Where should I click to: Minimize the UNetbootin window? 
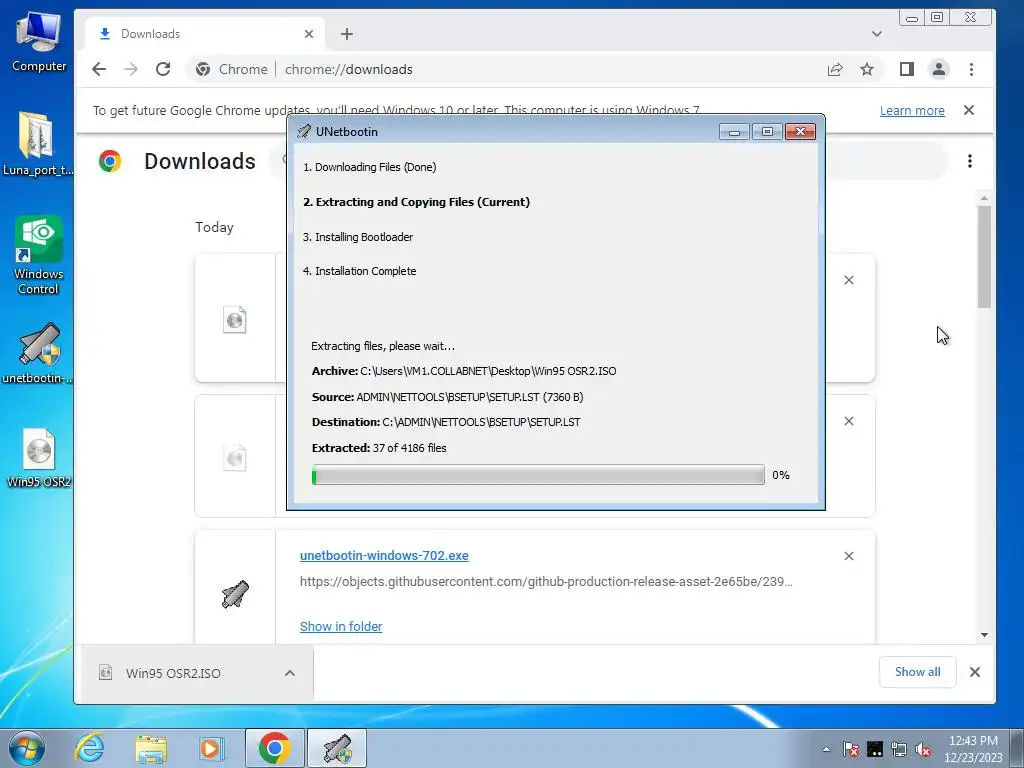point(734,132)
